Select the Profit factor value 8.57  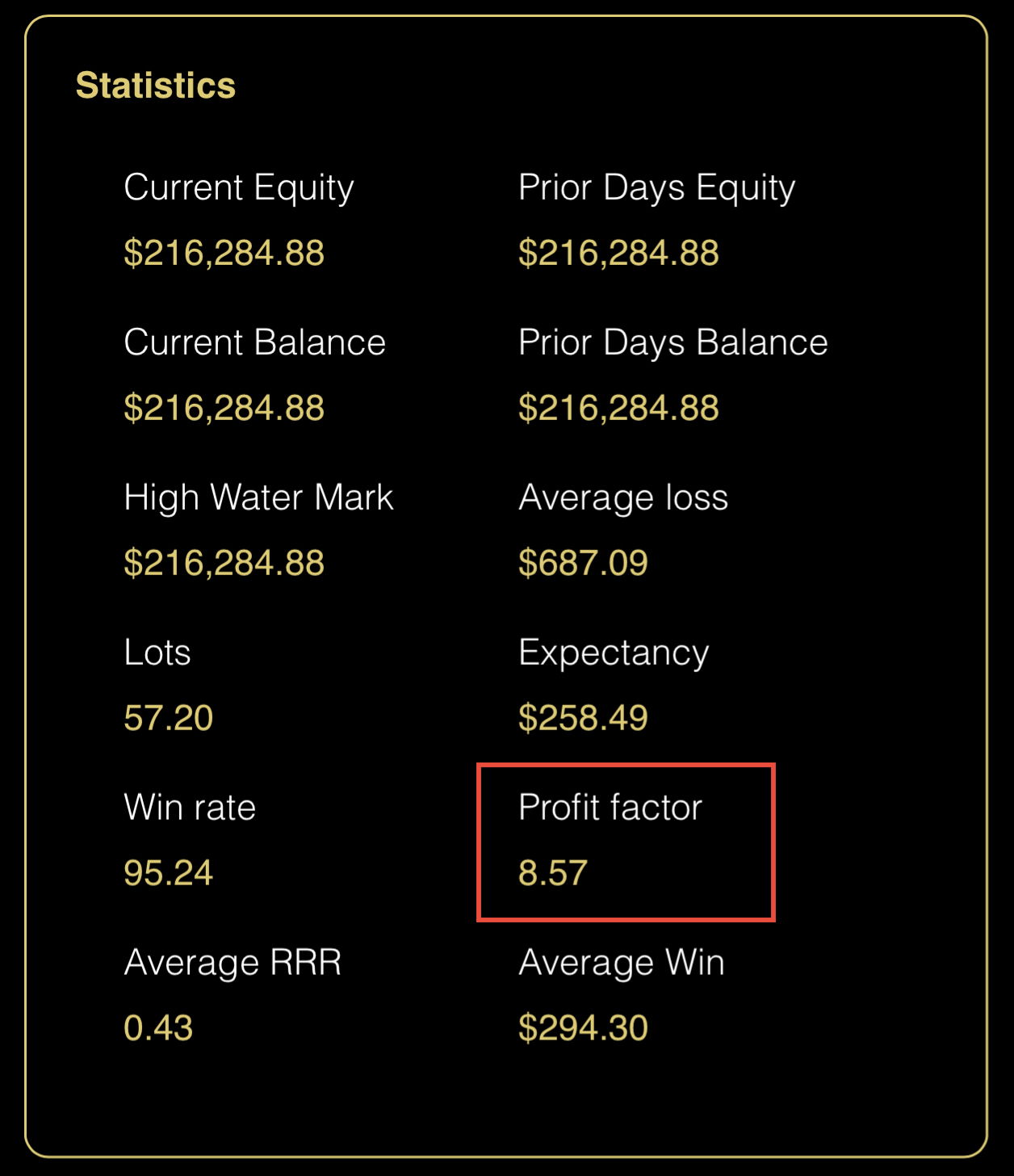click(x=552, y=873)
